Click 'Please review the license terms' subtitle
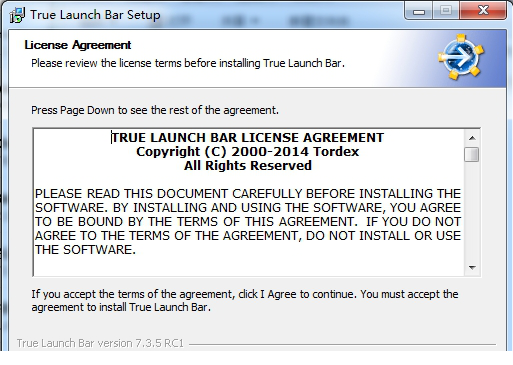This screenshot has height=365, width=513. [x=188, y=63]
